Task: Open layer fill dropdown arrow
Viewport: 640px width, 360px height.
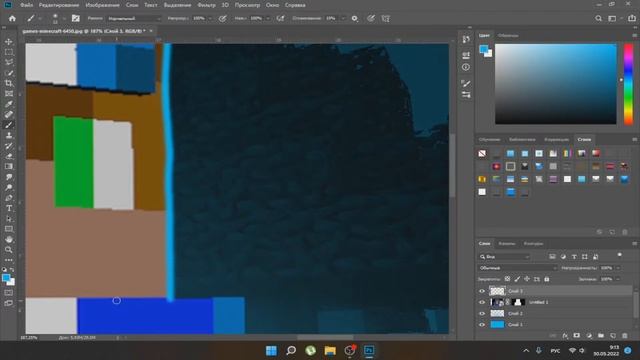Action: 618,279
